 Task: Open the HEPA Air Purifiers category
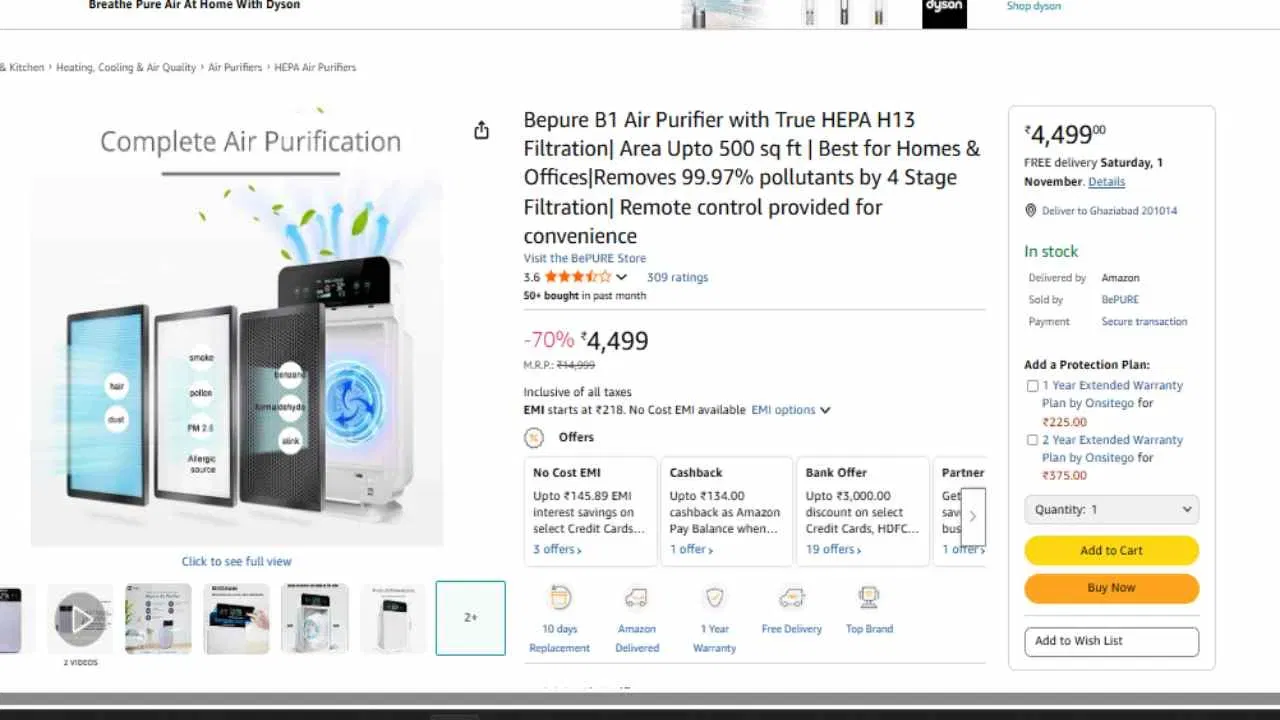[x=315, y=67]
